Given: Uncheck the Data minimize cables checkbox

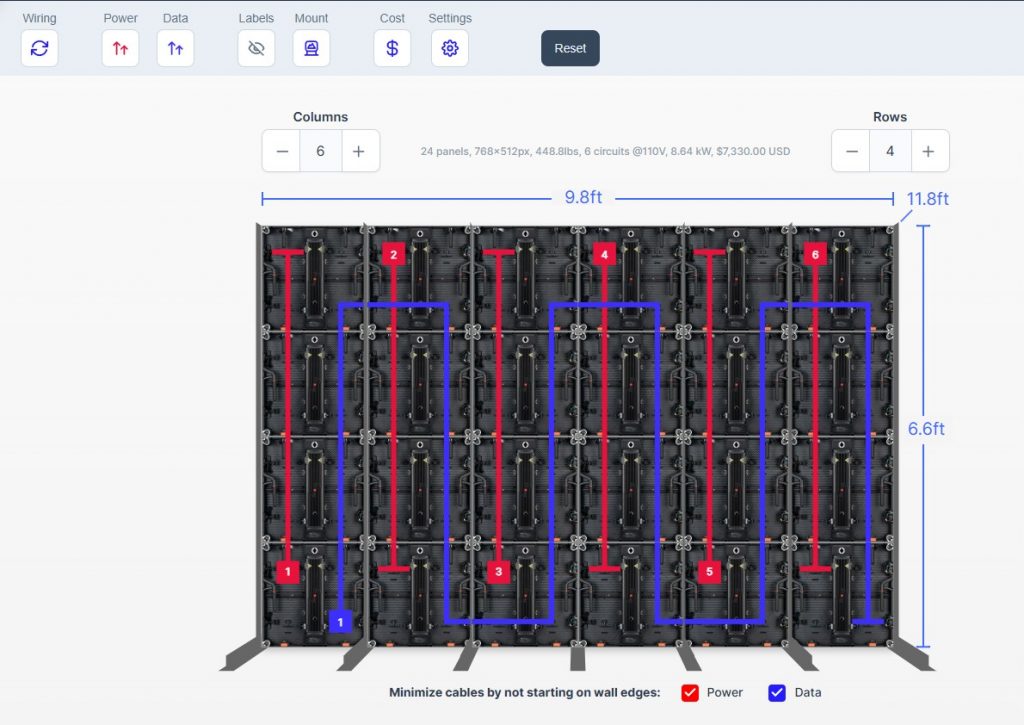Looking at the screenshot, I should click(x=777, y=693).
